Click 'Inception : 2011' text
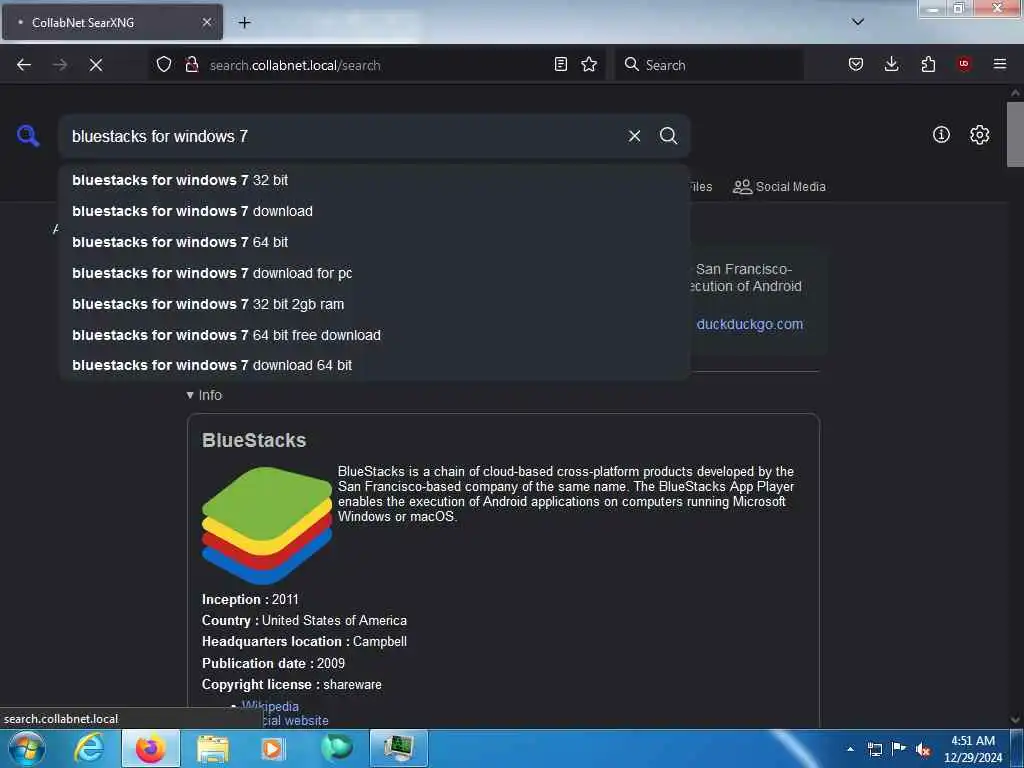Viewport: 1024px width, 768px height. pos(250,599)
